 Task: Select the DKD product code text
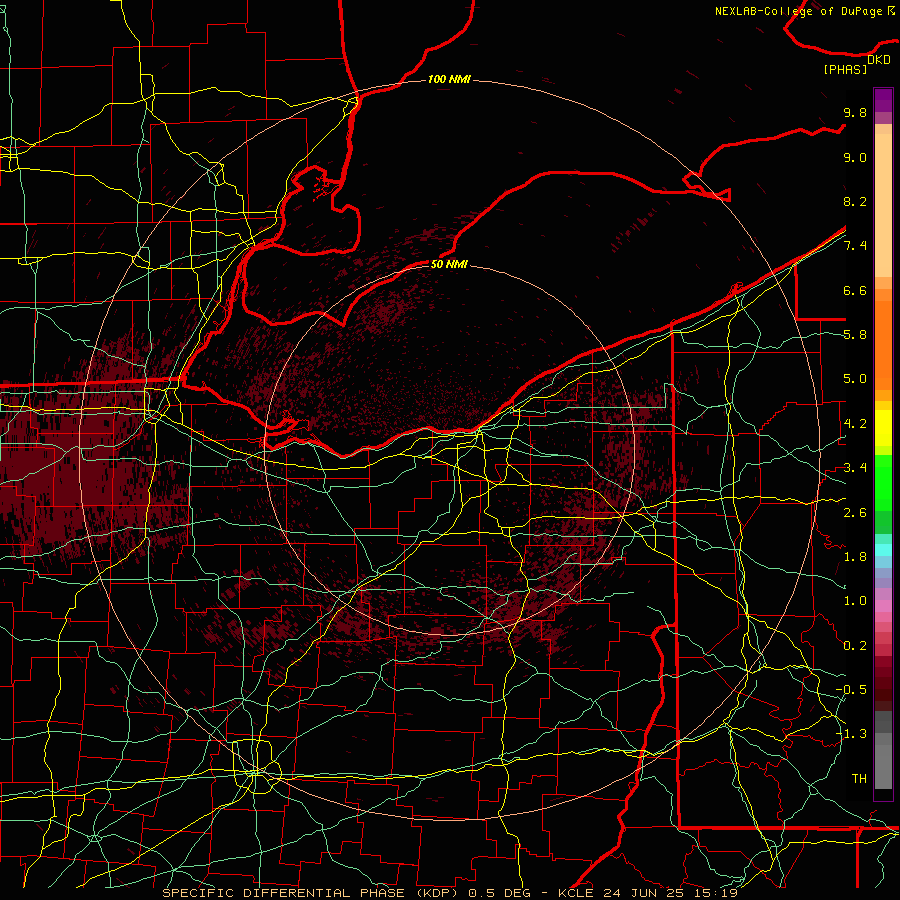[x=879, y=60]
